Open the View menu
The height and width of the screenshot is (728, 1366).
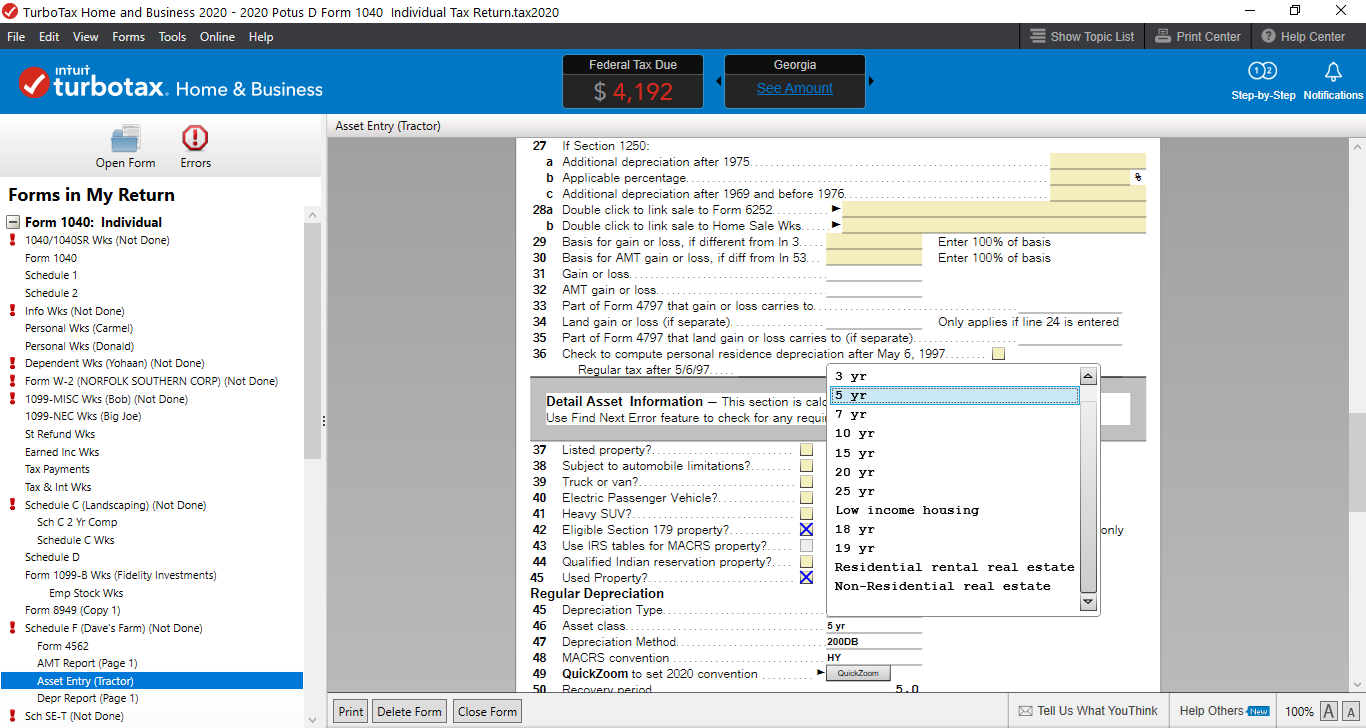coord(86,37)
